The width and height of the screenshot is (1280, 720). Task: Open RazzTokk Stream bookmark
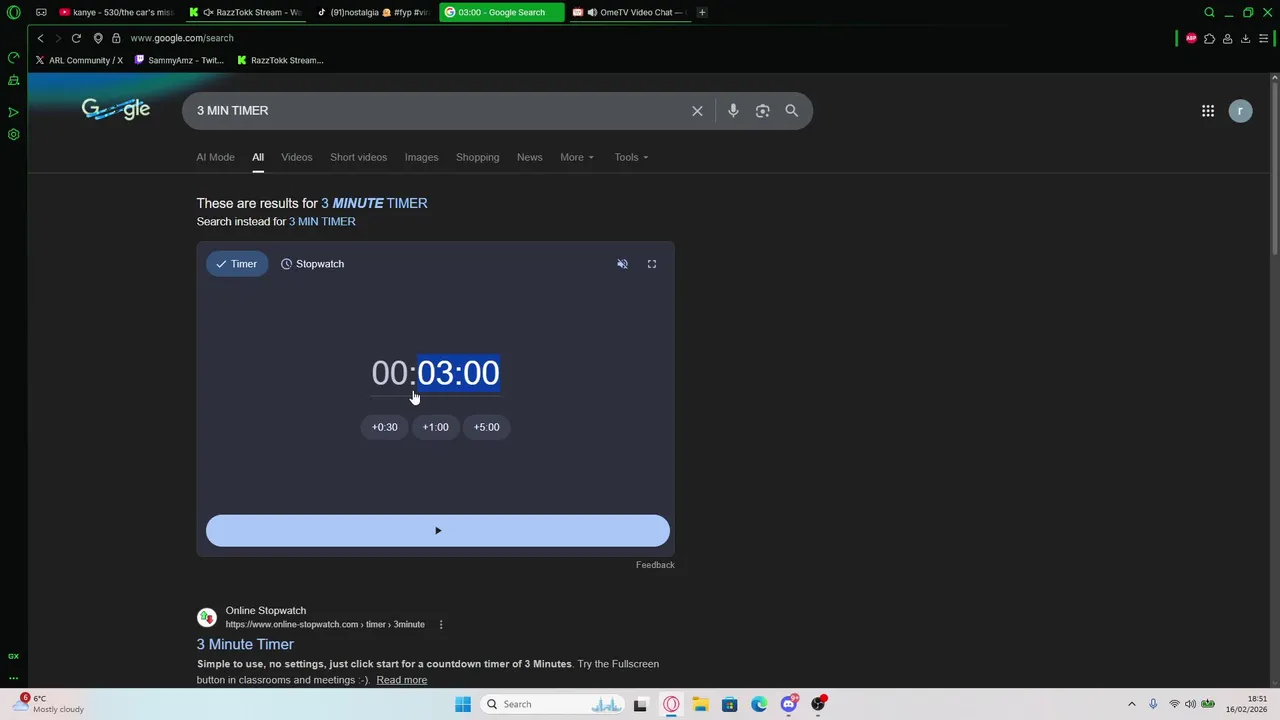tap(281, 60)
